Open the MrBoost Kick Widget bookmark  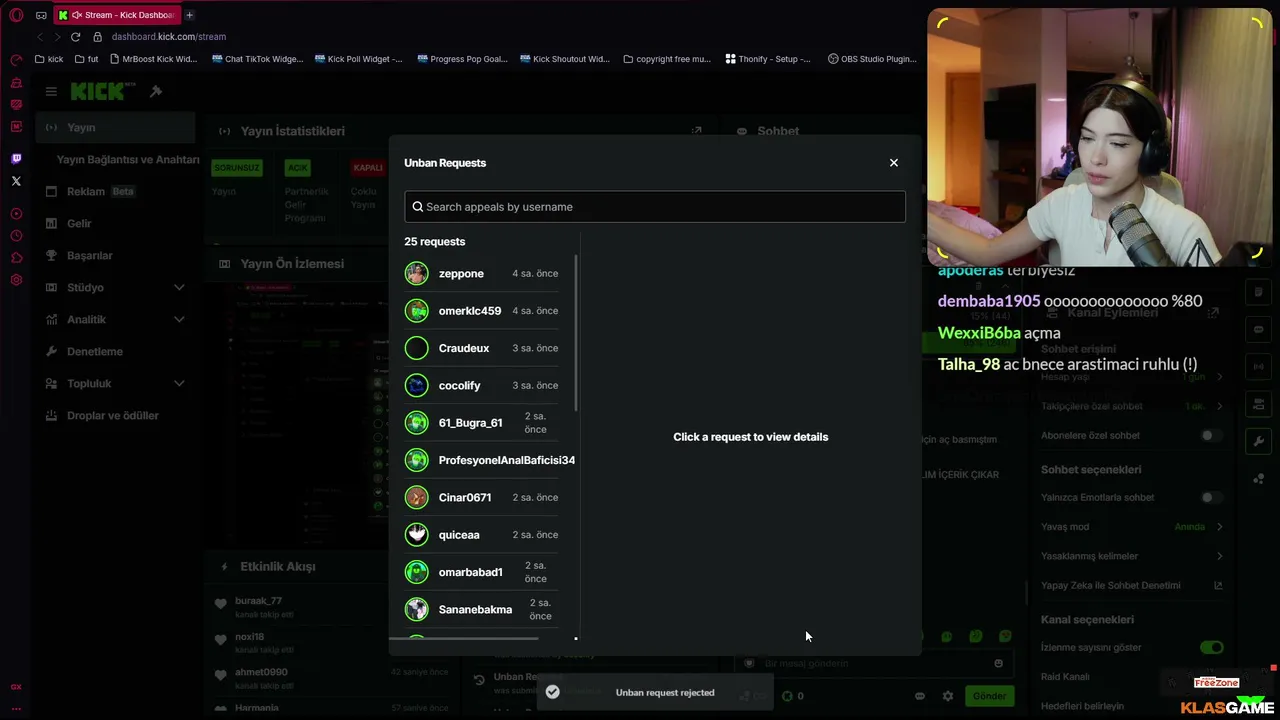[153, 59]
